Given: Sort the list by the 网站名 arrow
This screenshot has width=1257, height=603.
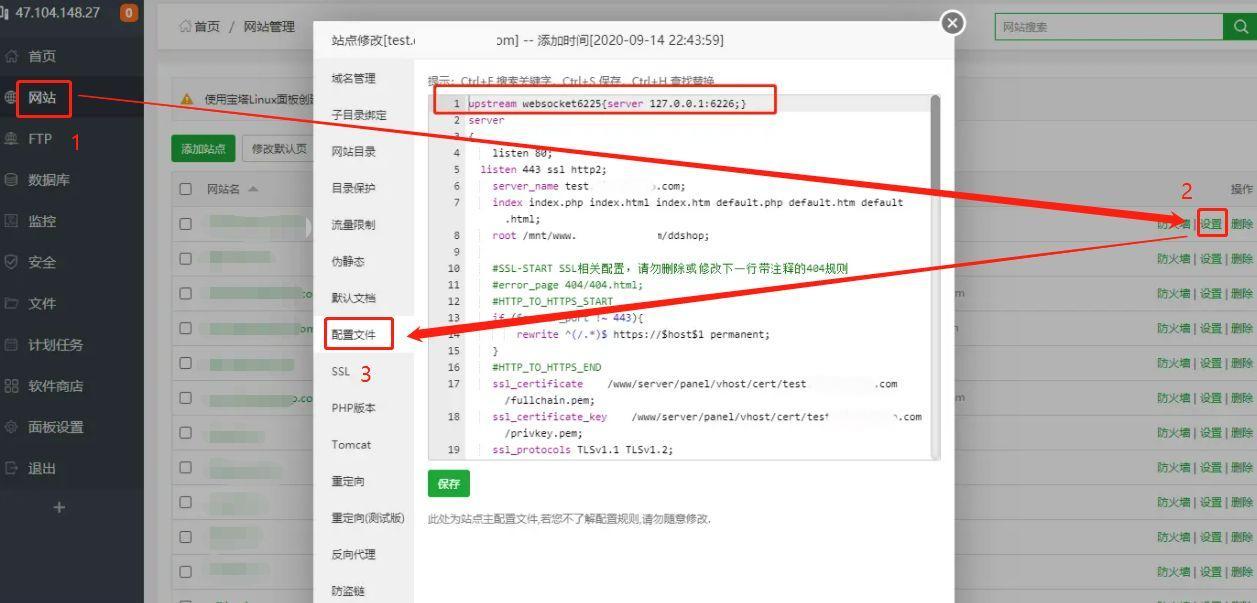Looking at the screenshot, I should (253, 189).
